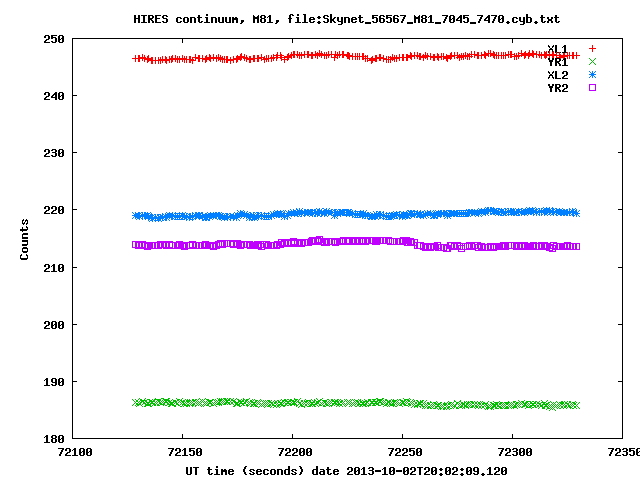Click the 'Counts' y-axis label
The width and height of the screenshot is (640, 480).
24,239
